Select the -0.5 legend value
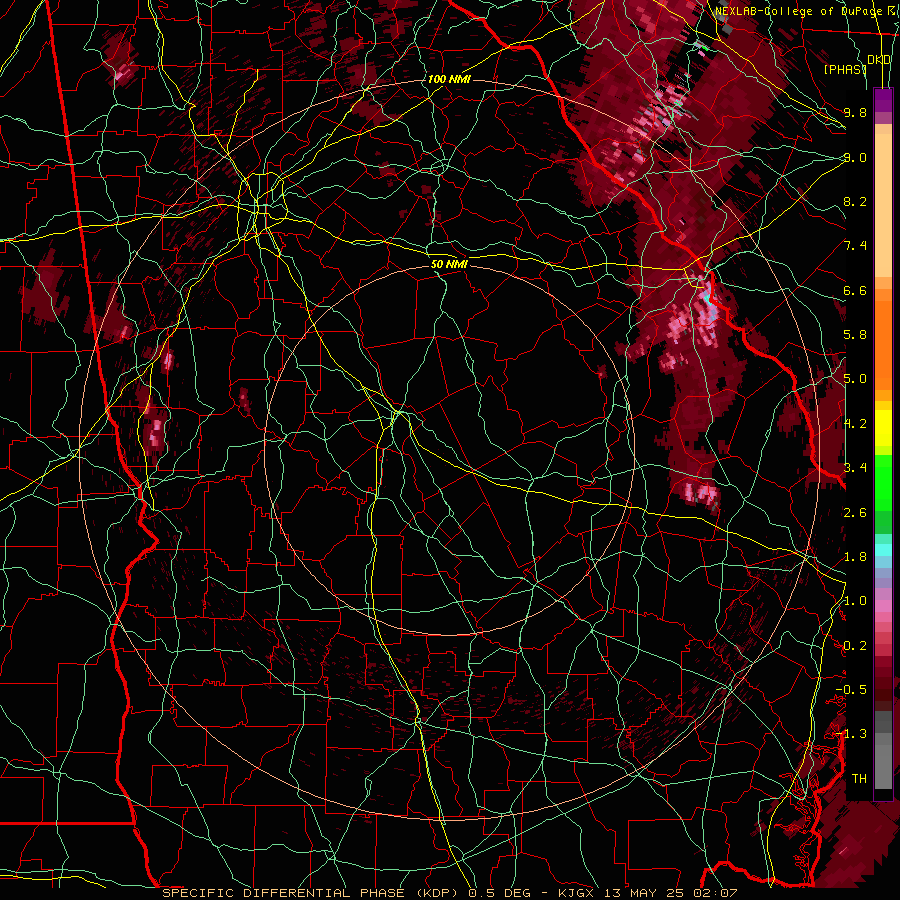Screen dimensions: 900x900 (x=851, y=690)
